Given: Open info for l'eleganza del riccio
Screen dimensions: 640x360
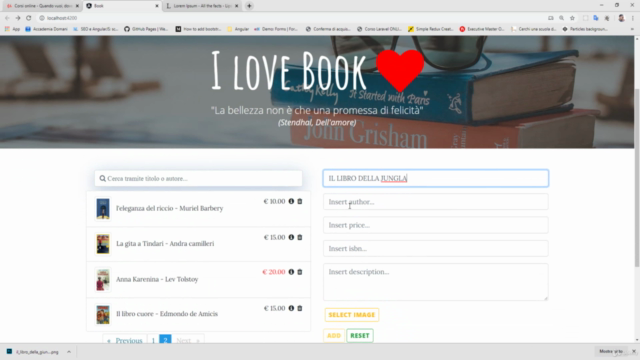Looking at the screenshot, I should point(291,201).
